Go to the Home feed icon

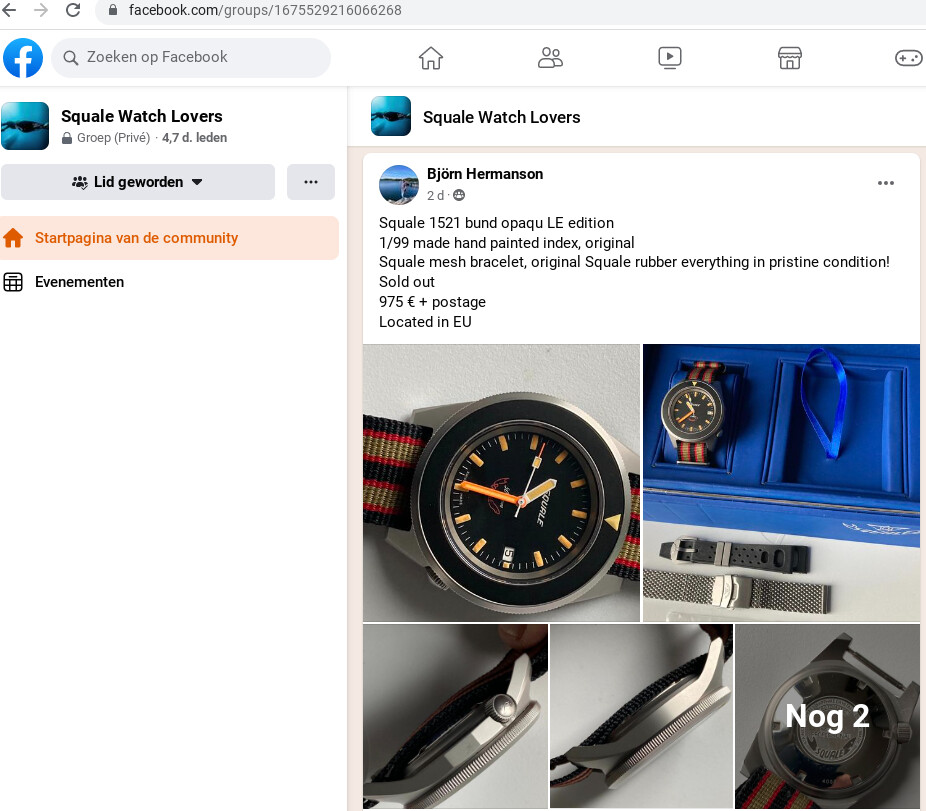(x=431, y=58)
